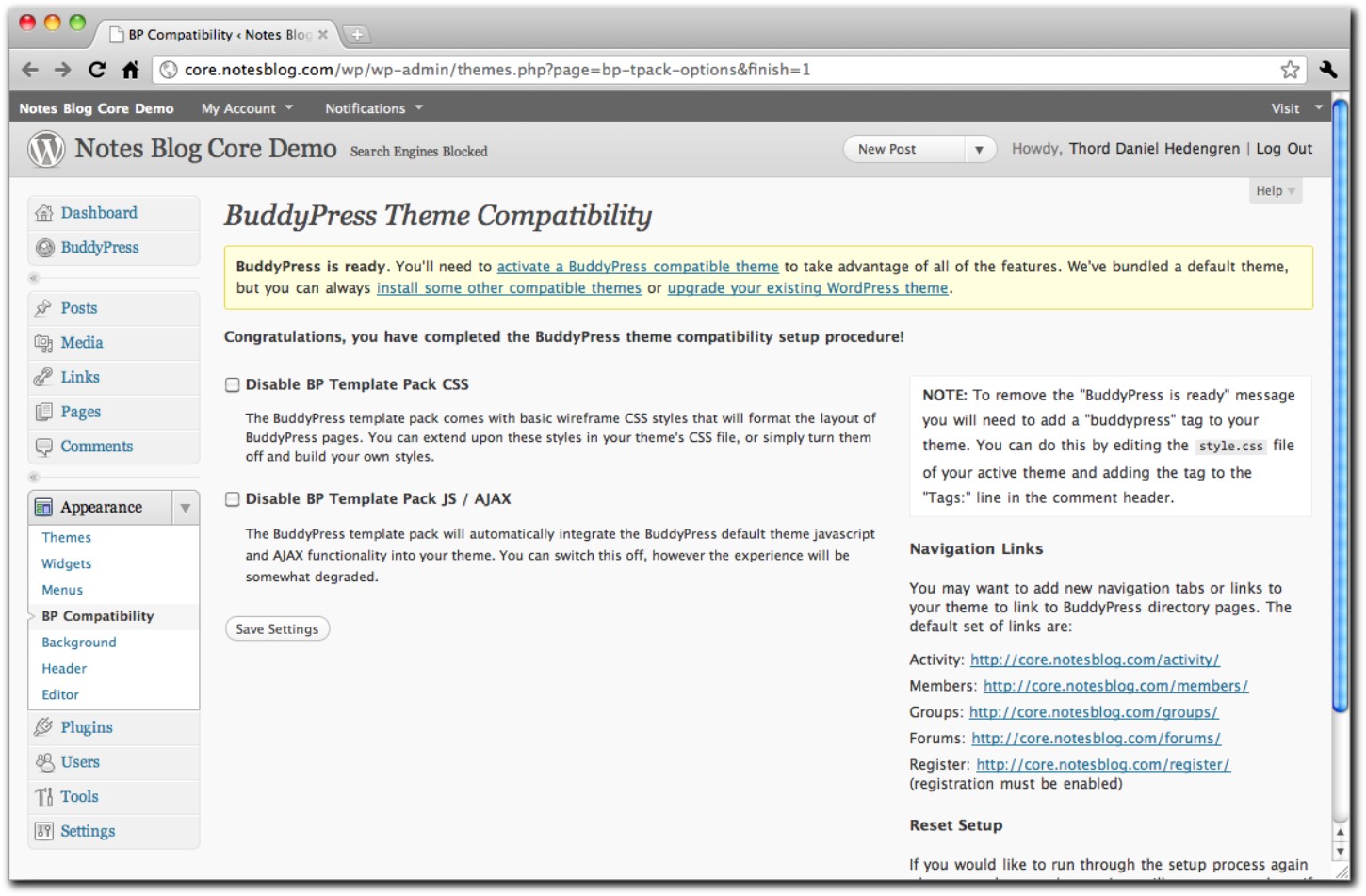The image size is (1366, 896).
Task: Close the BP Compatibility browser tab
Action: (x=323, y=35)
